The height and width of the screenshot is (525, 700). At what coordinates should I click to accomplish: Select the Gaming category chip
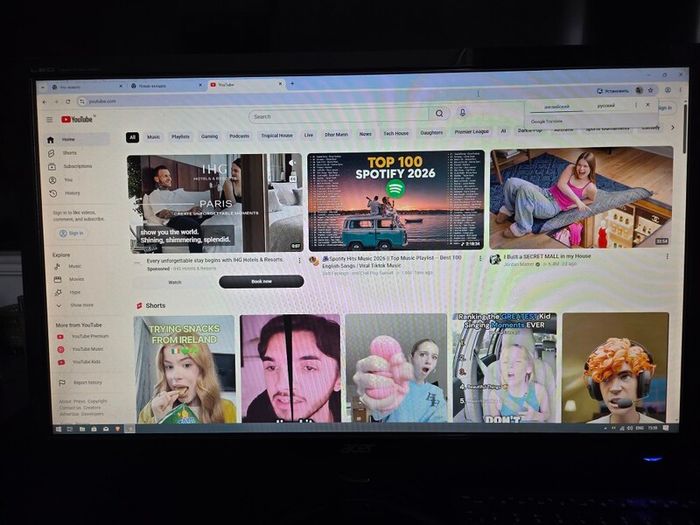click(209, 136)
